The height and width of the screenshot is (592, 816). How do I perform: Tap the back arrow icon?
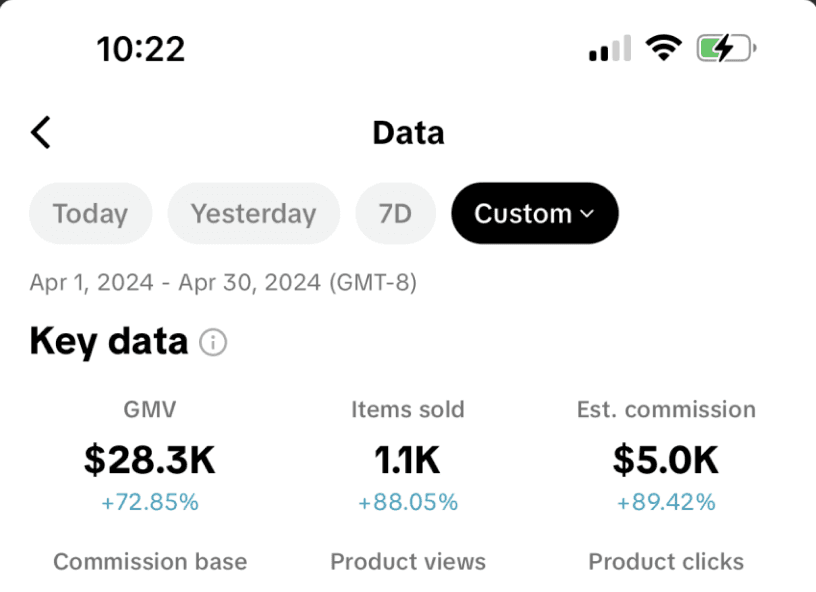tap(41, 132)
